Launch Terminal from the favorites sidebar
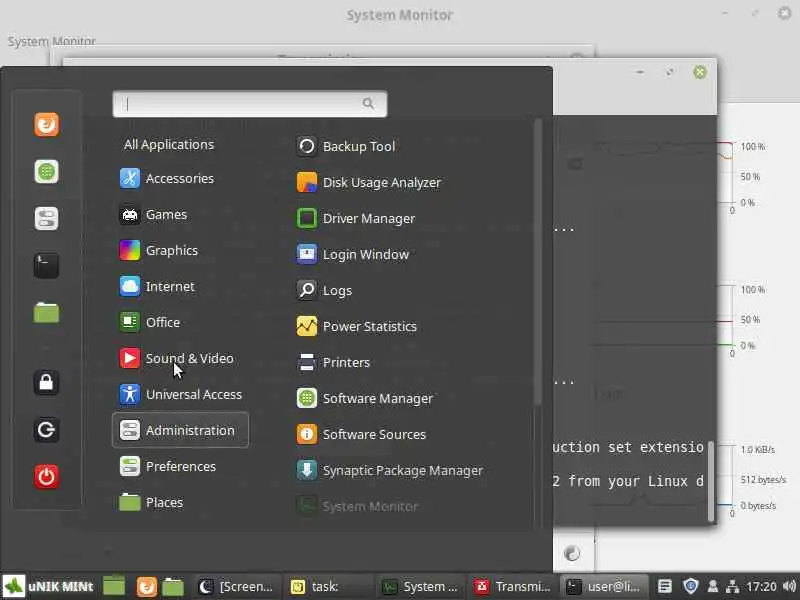The height and width of the screenshot is (600, 800). coord(46,265)
